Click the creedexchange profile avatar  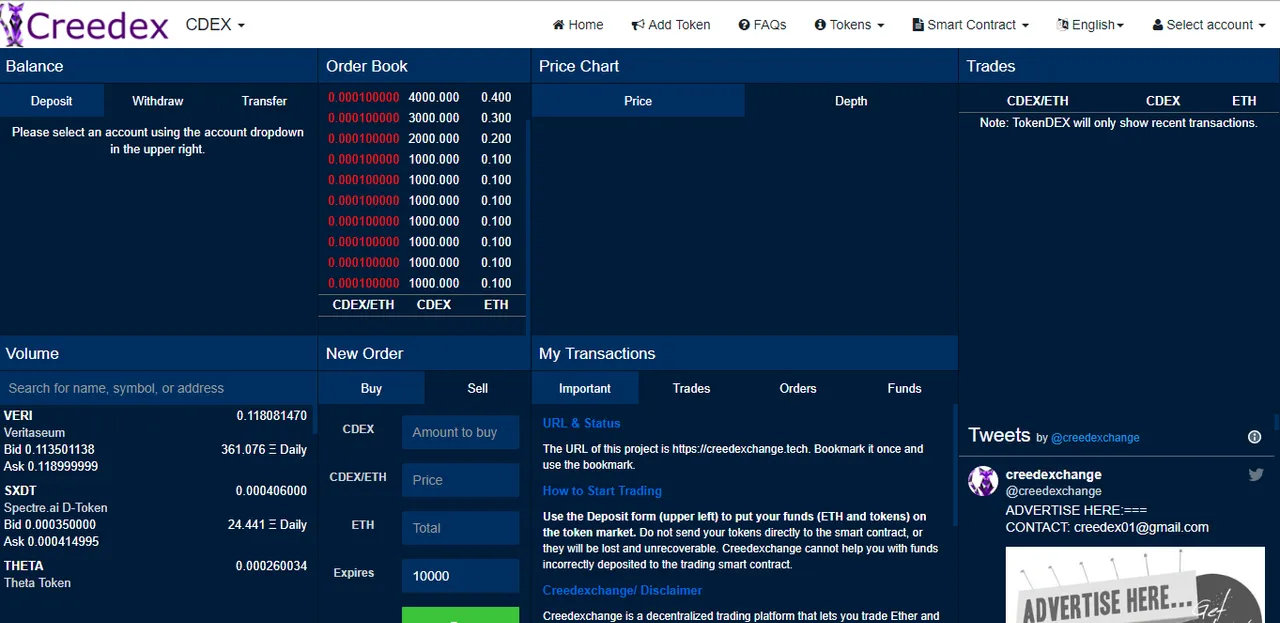[983, 481]
